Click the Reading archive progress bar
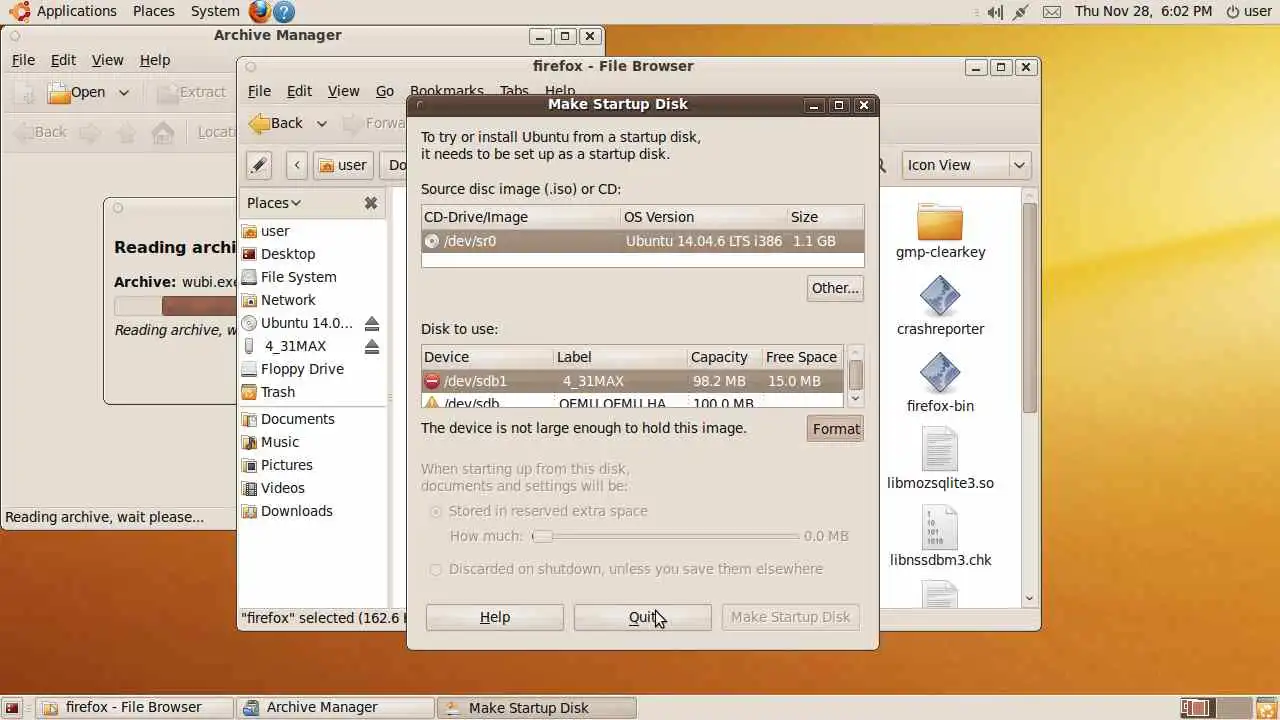 click(x=175, y=306)
